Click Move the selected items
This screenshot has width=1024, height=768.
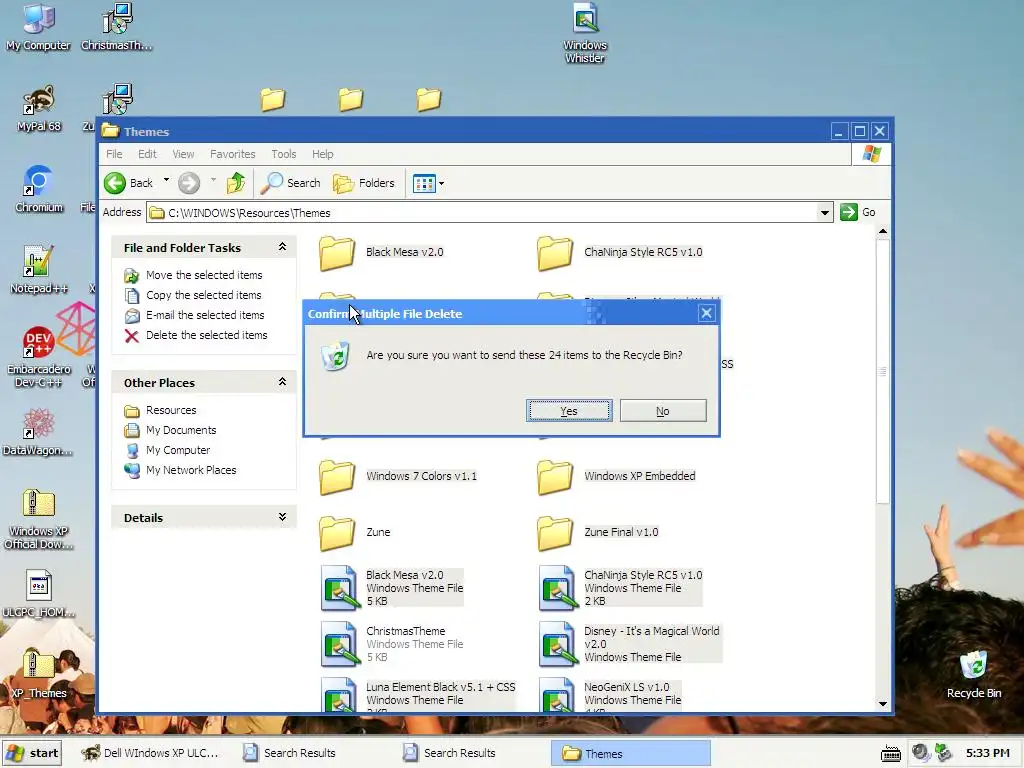point(204,275)
